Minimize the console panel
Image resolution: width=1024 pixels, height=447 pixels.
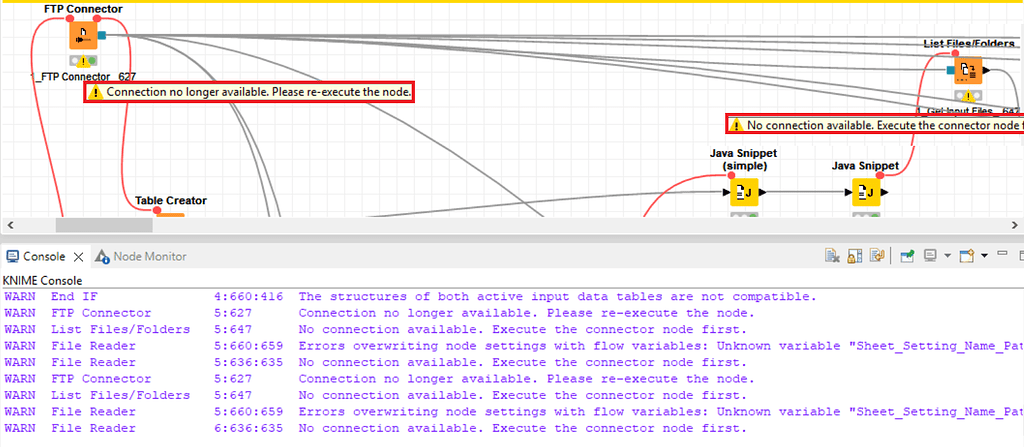[1002, 252]
